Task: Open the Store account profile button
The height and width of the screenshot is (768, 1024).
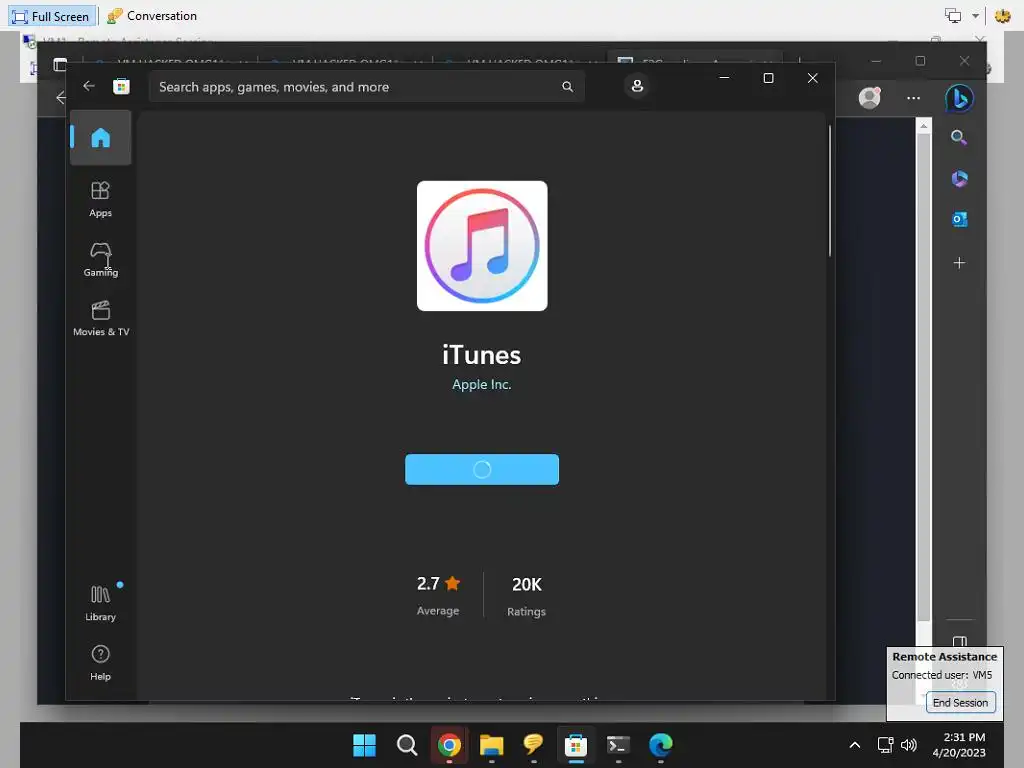Action: 637,86
